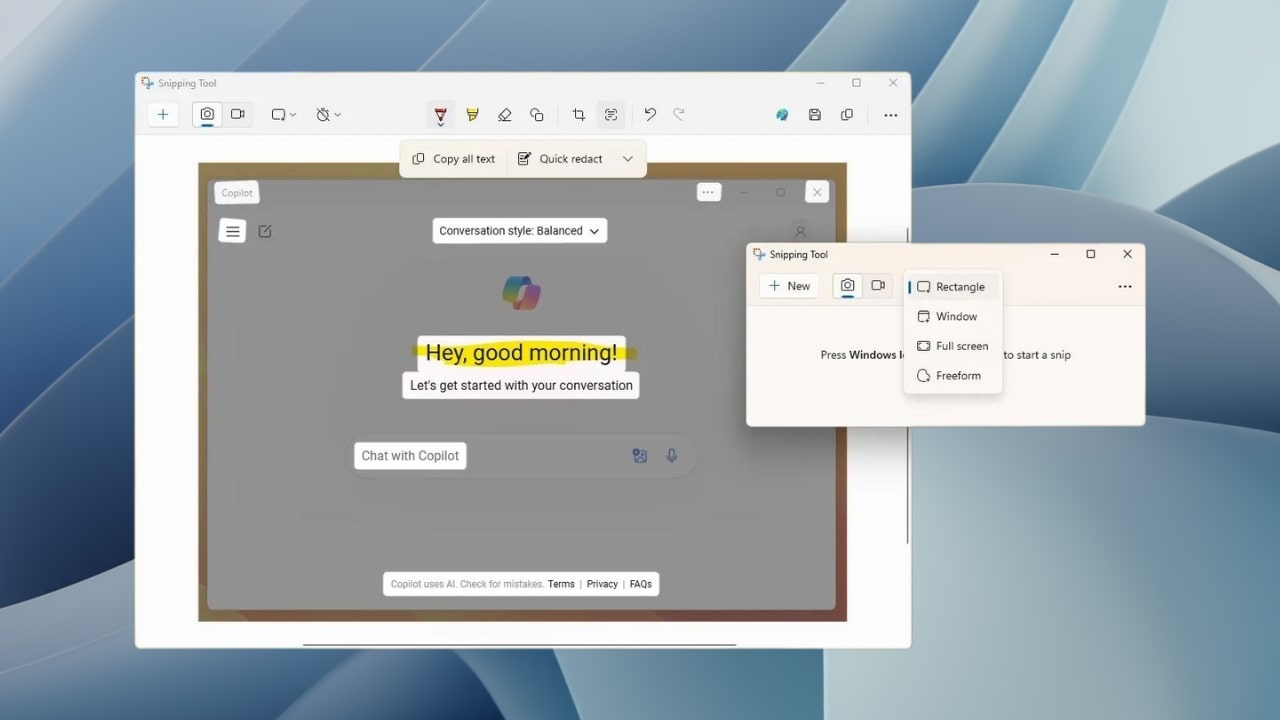Open See more menu in large Snipping Tool
Image resolution: width=1280 pixels, height=720 pixels.
890,115
